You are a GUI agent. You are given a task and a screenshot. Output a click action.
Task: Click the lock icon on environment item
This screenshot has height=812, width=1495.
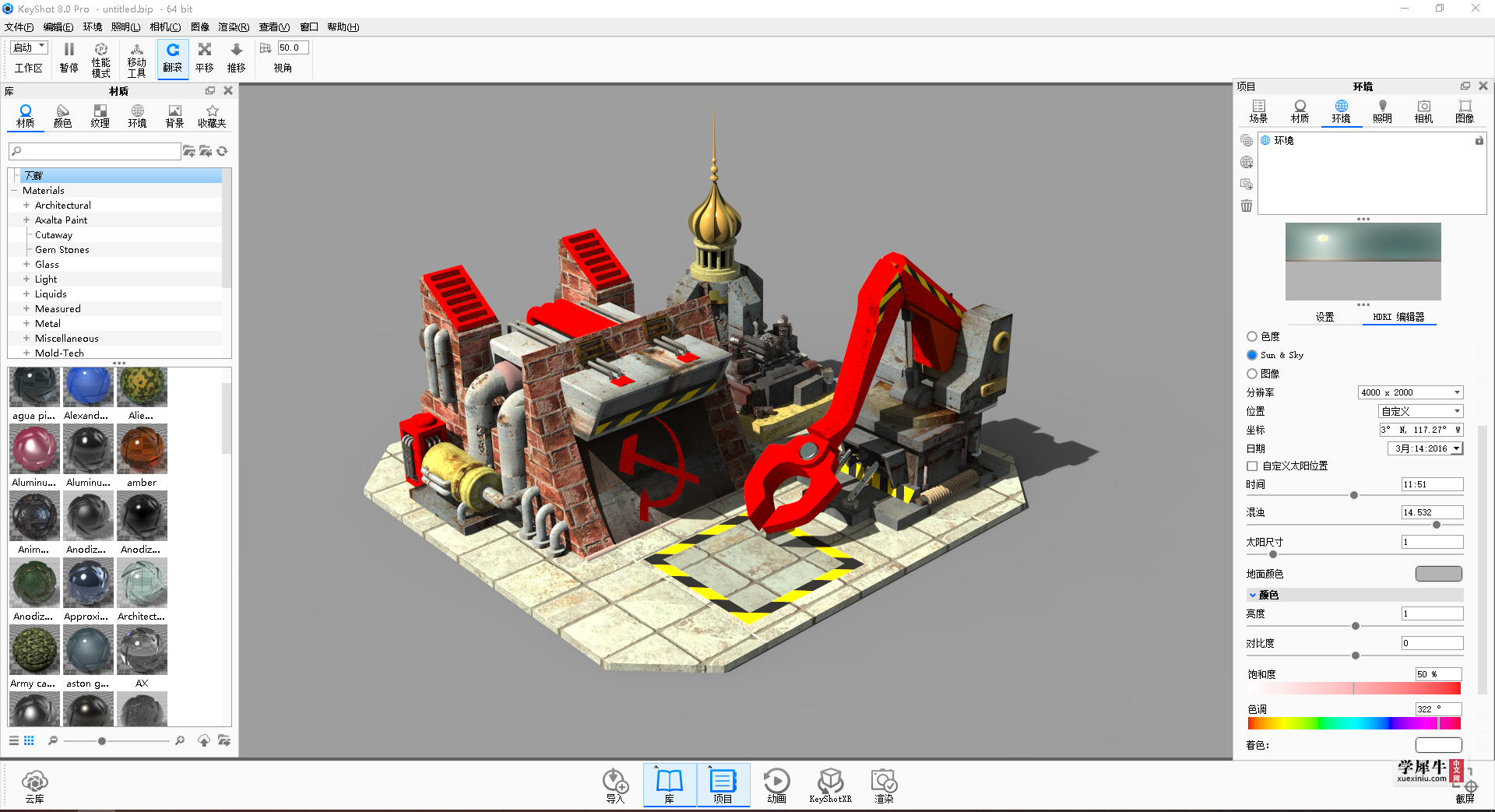point(1479,141)
